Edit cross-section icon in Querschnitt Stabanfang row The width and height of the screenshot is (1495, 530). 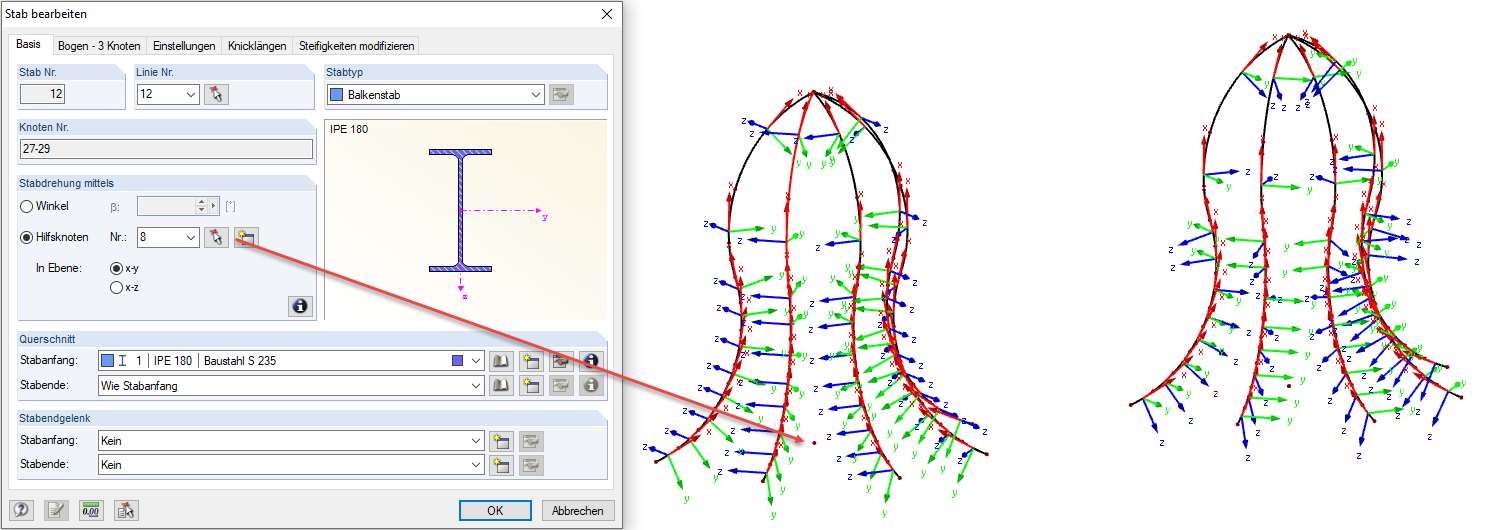[x=562, y=360]
